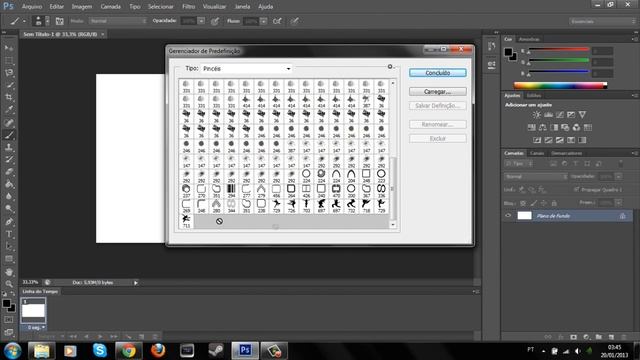Click the Renomear button

[x=438, y=124]
